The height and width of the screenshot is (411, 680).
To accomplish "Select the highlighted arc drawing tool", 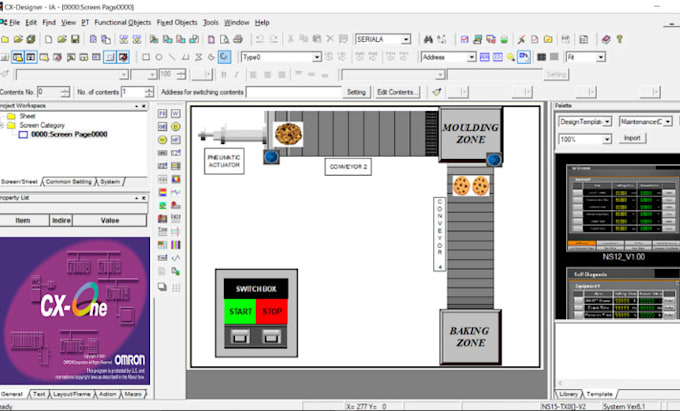I will 224,57.
